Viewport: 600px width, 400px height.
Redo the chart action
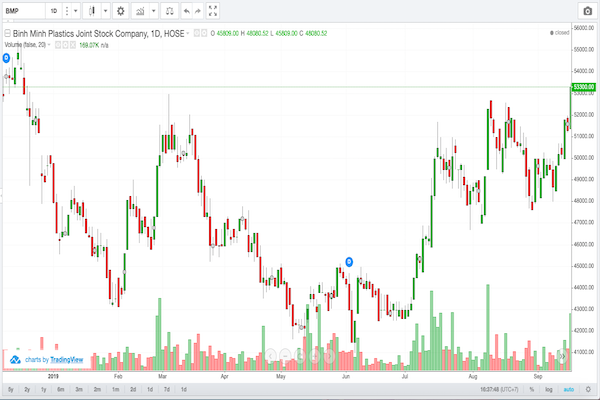pyautogui.click(x=198, y=11)
